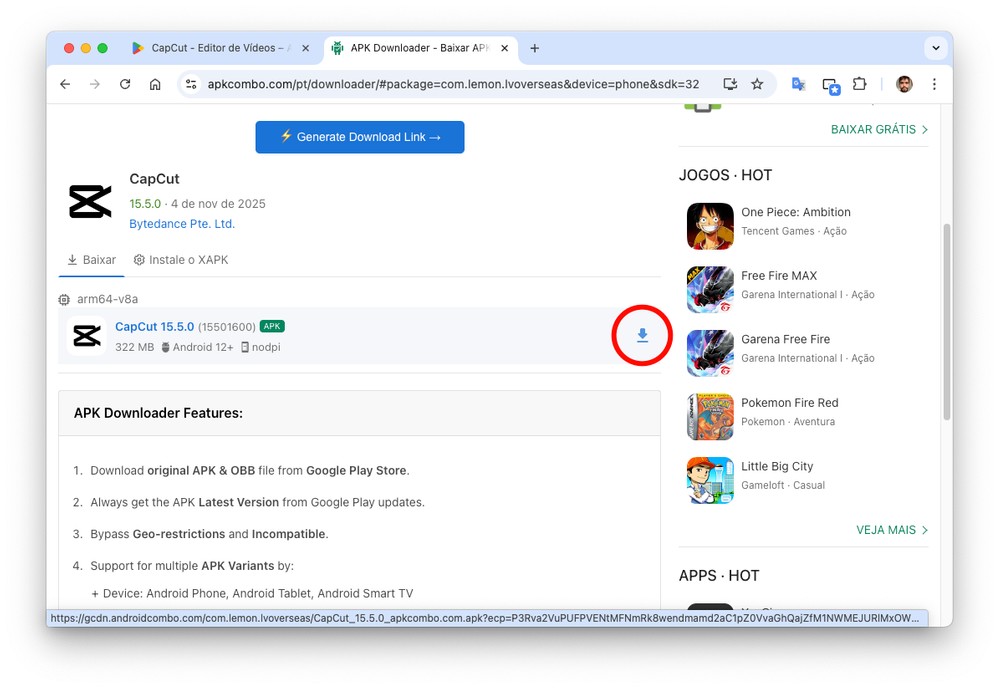Go to the browser home page
This screenshot has height=689, width=1000.
155,84
